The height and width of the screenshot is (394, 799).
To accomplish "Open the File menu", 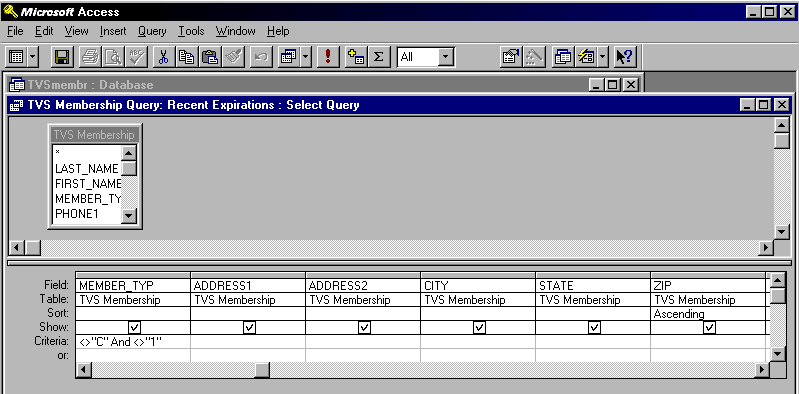I will [x=15, y=31].
